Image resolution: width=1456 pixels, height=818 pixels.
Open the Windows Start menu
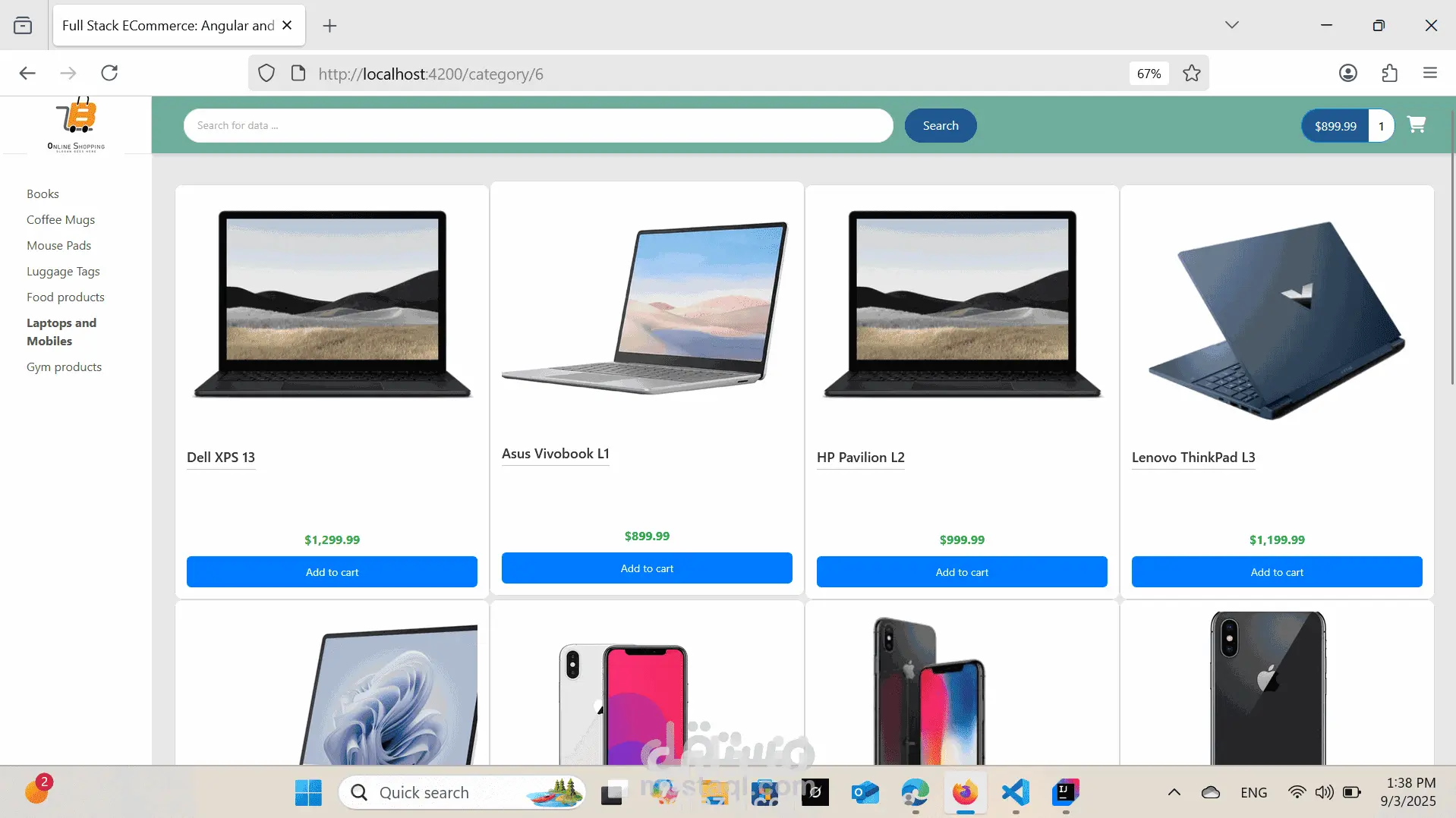tap(308, 793)
